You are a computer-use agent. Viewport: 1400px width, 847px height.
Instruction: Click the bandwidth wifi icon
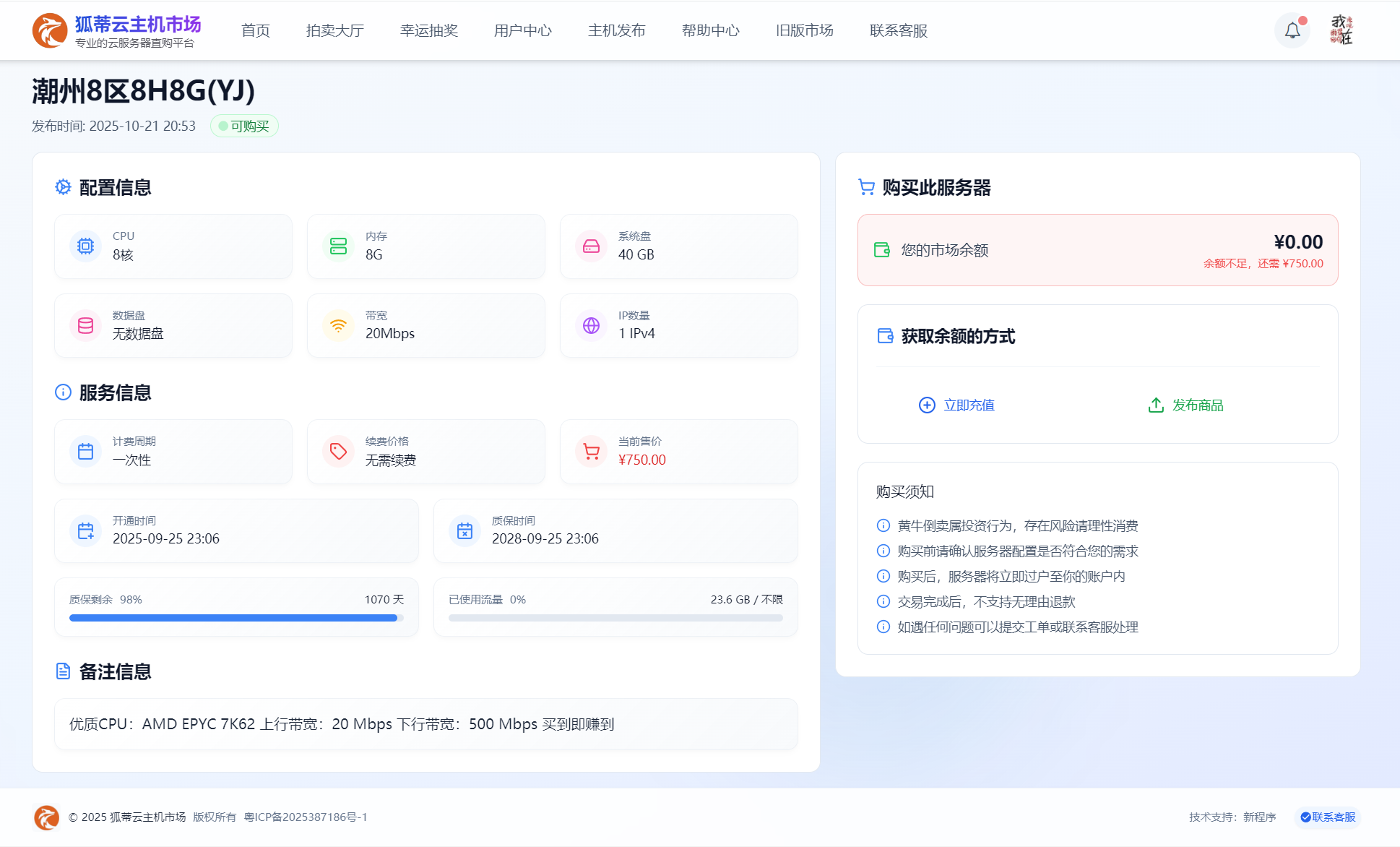pyautogui.click(x=338, y=325)
